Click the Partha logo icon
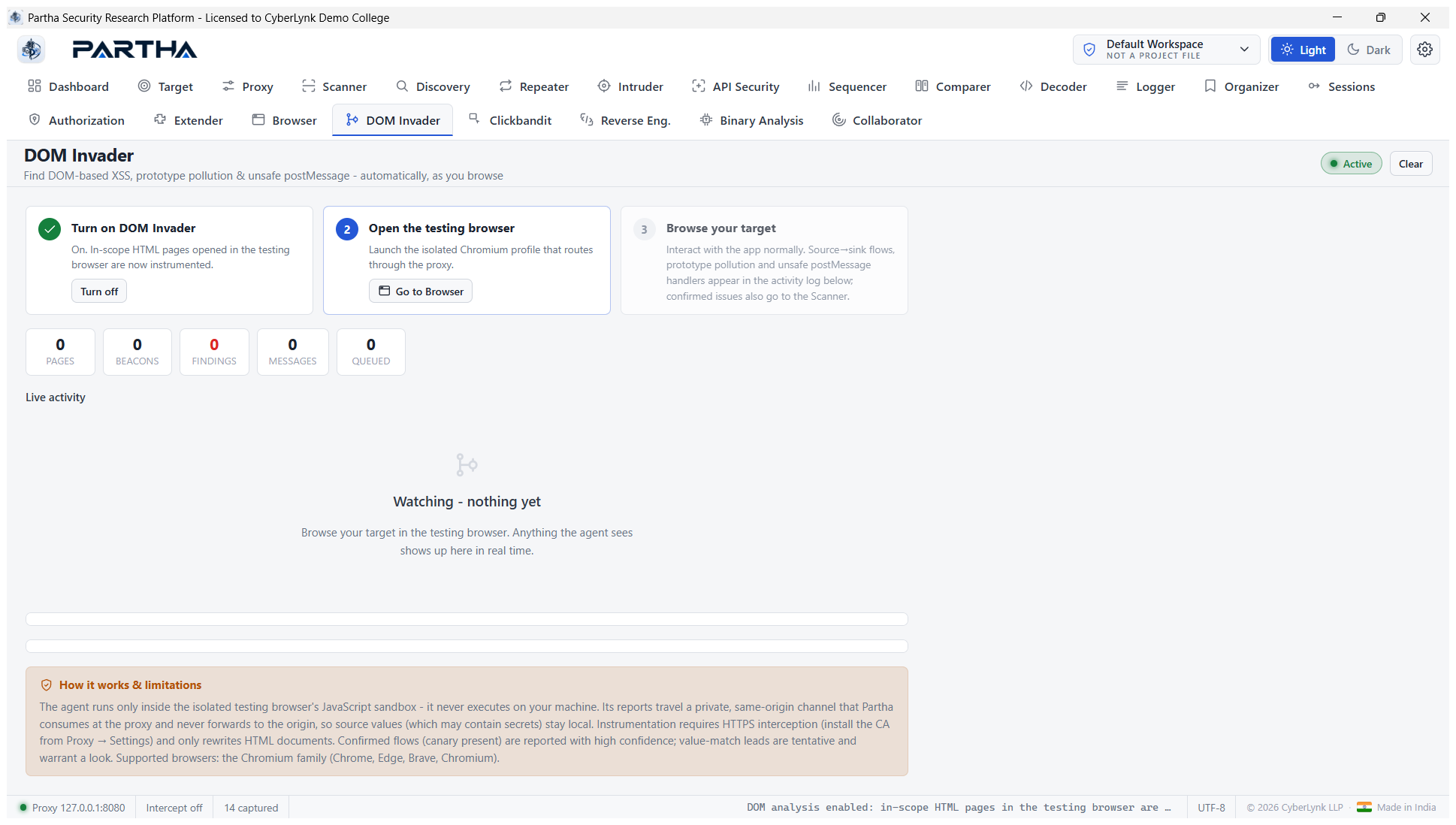This screenshot has height=825, width=1456. tap(32, 50)
